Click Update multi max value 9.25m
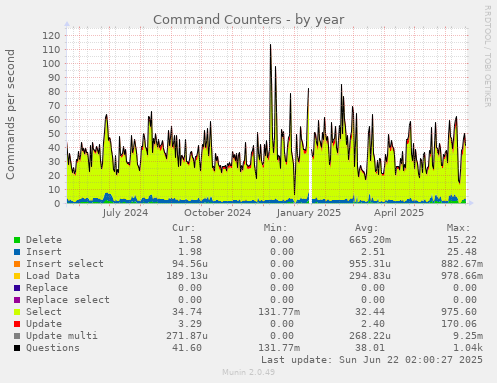Viewport: 497px width, 383px height. 468,336
